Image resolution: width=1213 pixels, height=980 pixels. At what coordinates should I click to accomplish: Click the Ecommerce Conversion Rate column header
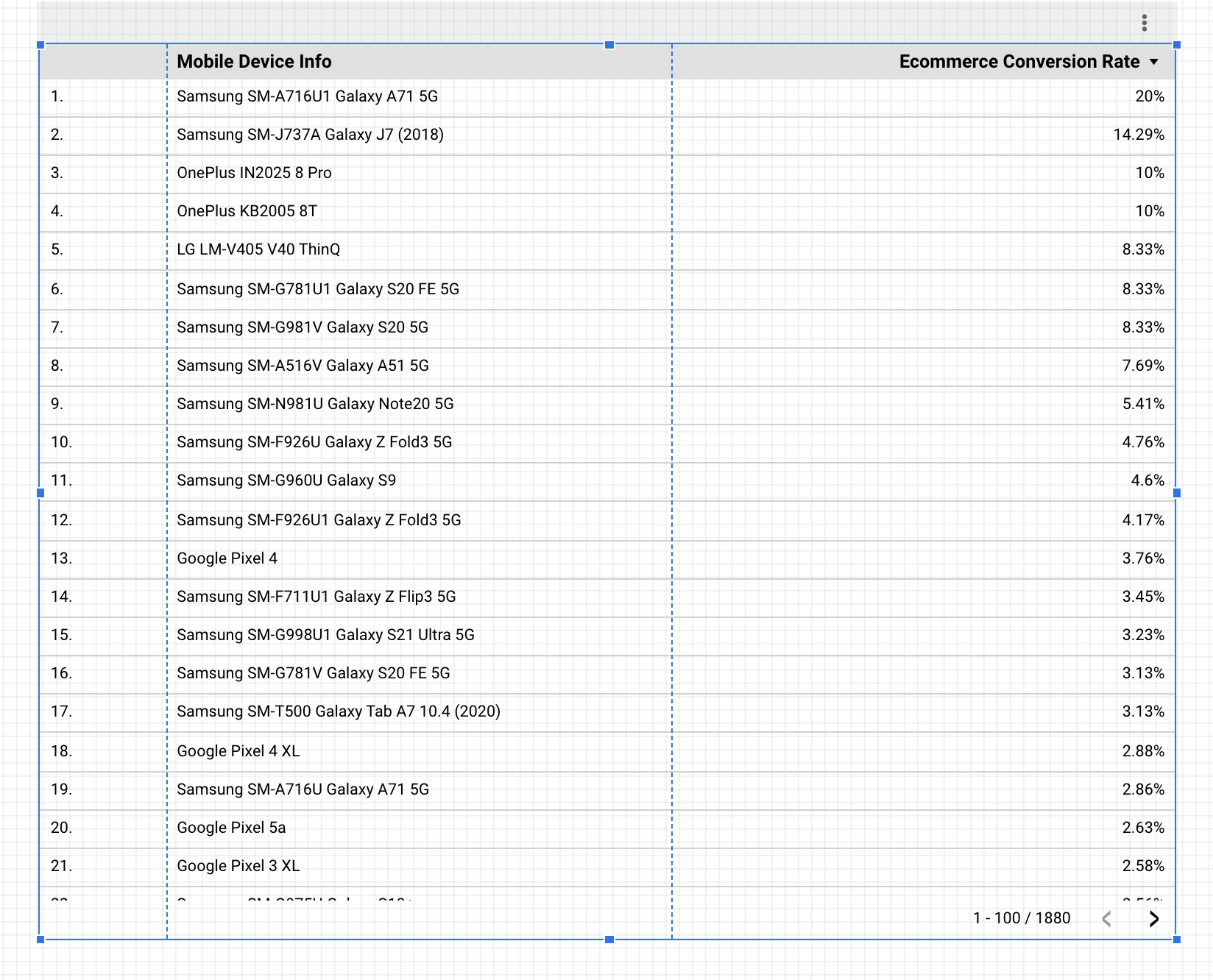[x=1019, y=62]
